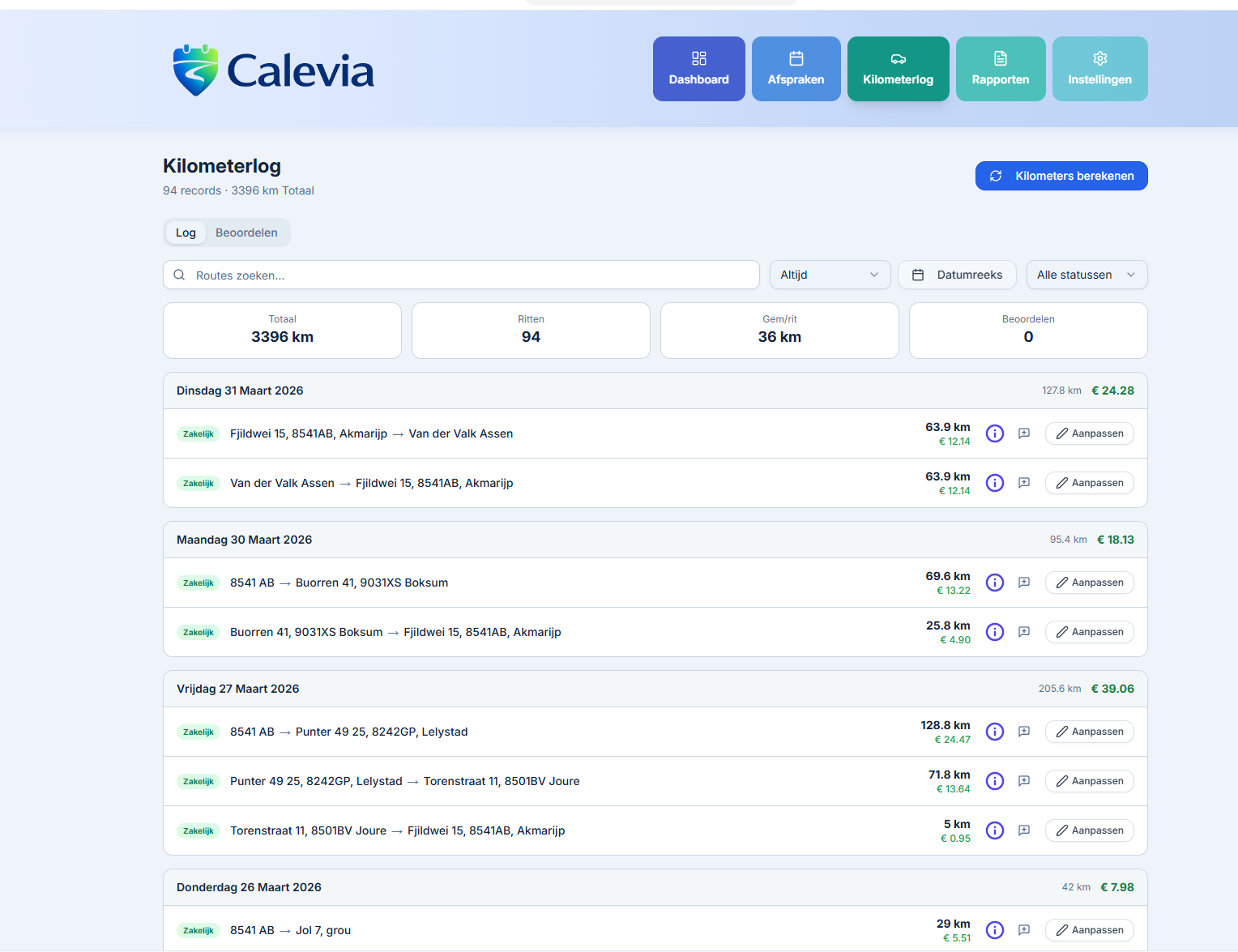Open the Altijd time filter dropdown

tap(830, 275)
